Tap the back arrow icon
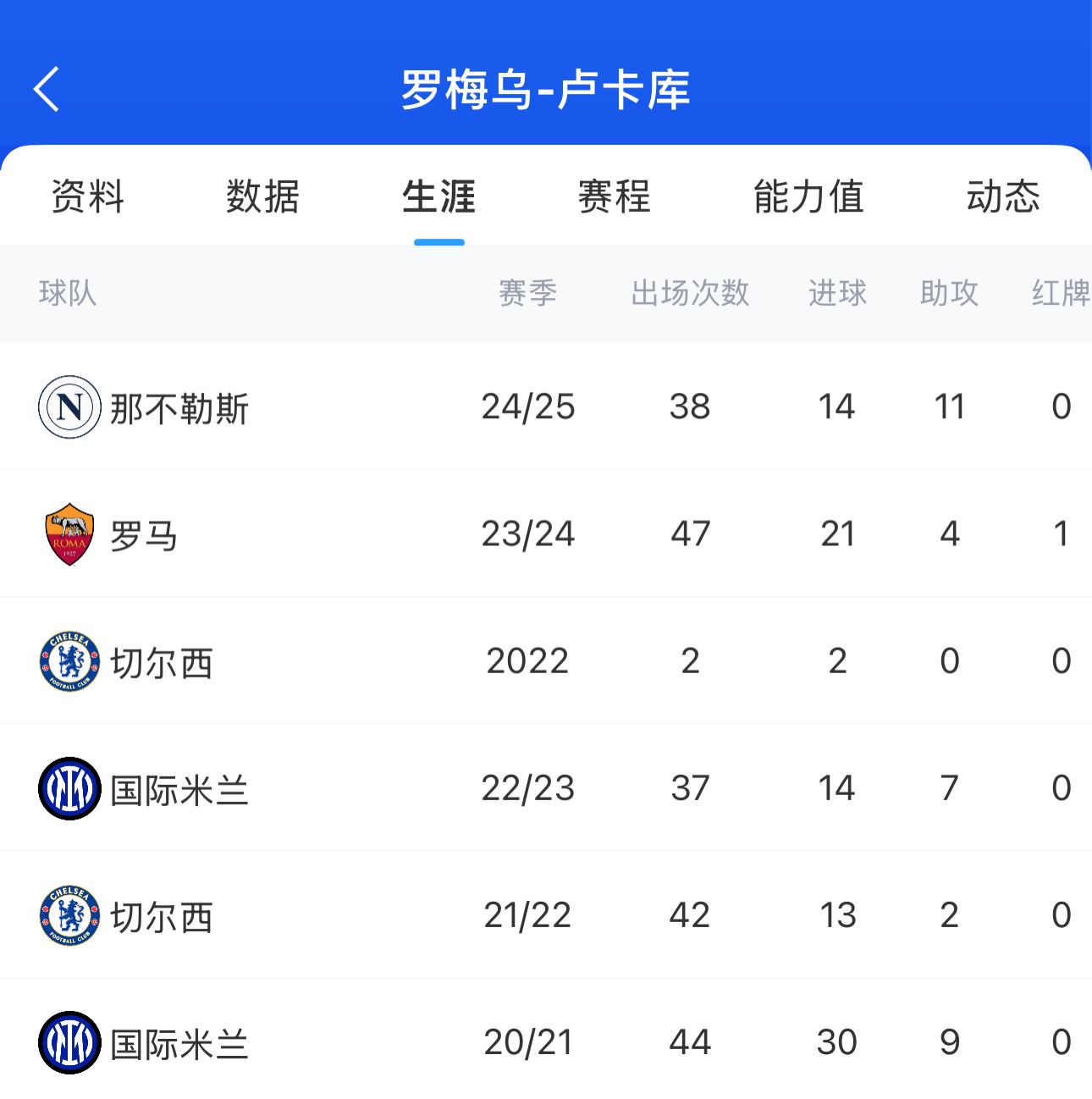This screenshot has width=1092, height=1099. (47, 89)
